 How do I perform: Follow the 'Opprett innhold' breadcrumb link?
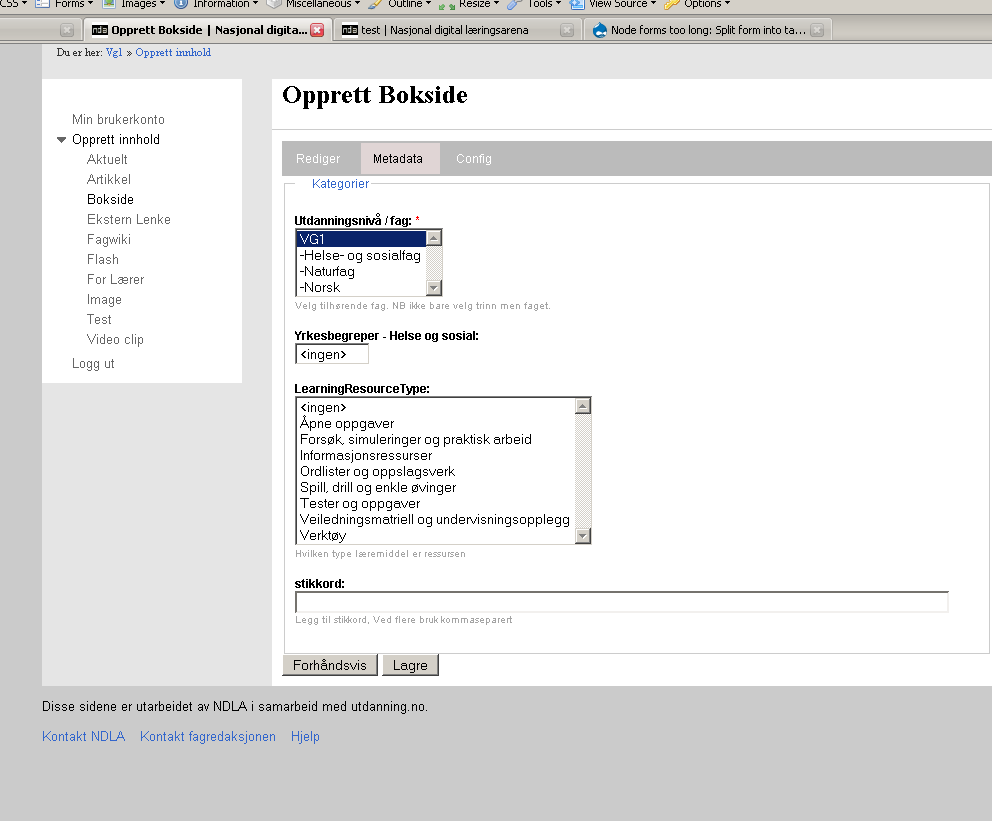[173, 52]
